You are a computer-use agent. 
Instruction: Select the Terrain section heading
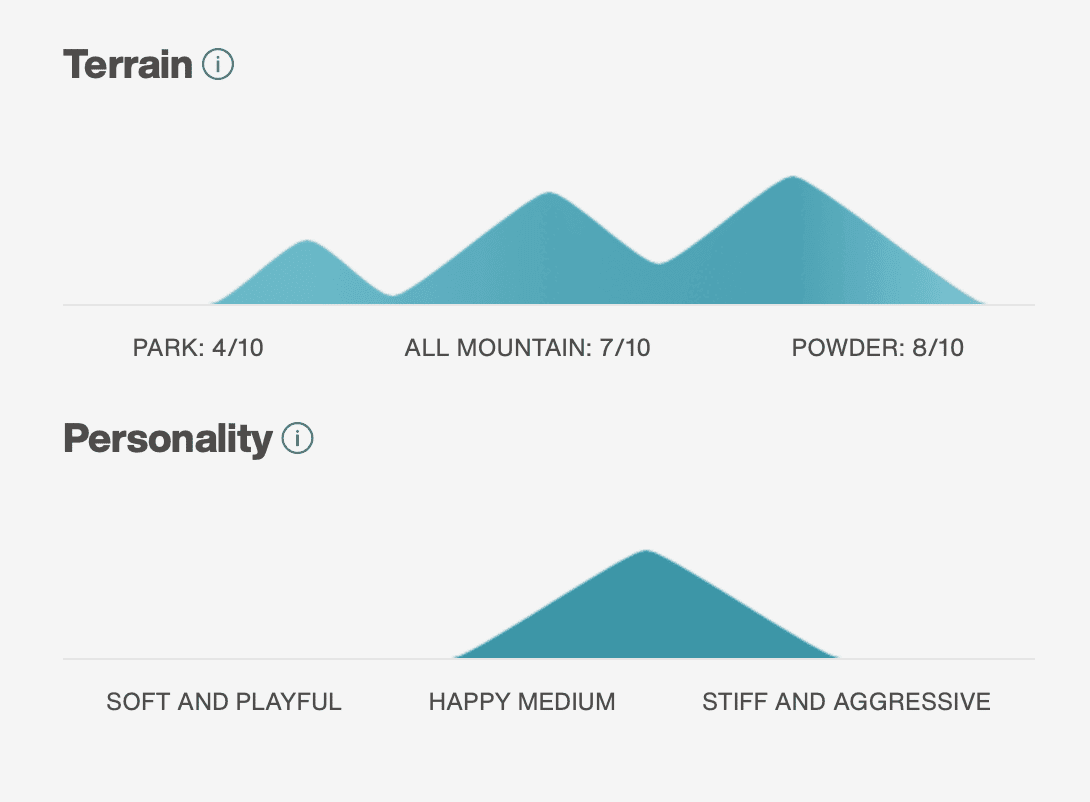(128, 65)
